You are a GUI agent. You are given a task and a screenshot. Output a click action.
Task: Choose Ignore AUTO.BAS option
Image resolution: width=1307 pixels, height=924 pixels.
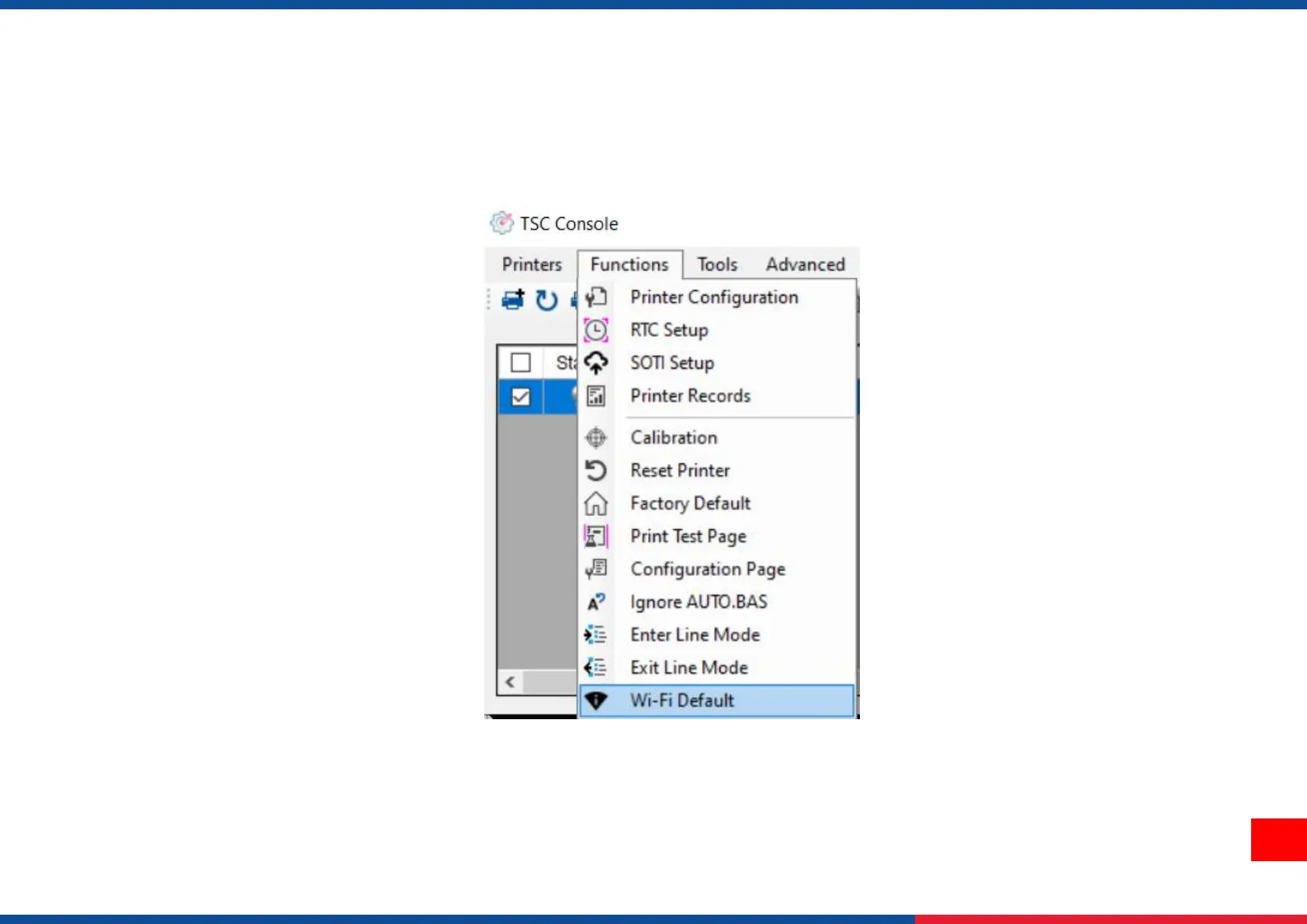click(x=717, y=602)
